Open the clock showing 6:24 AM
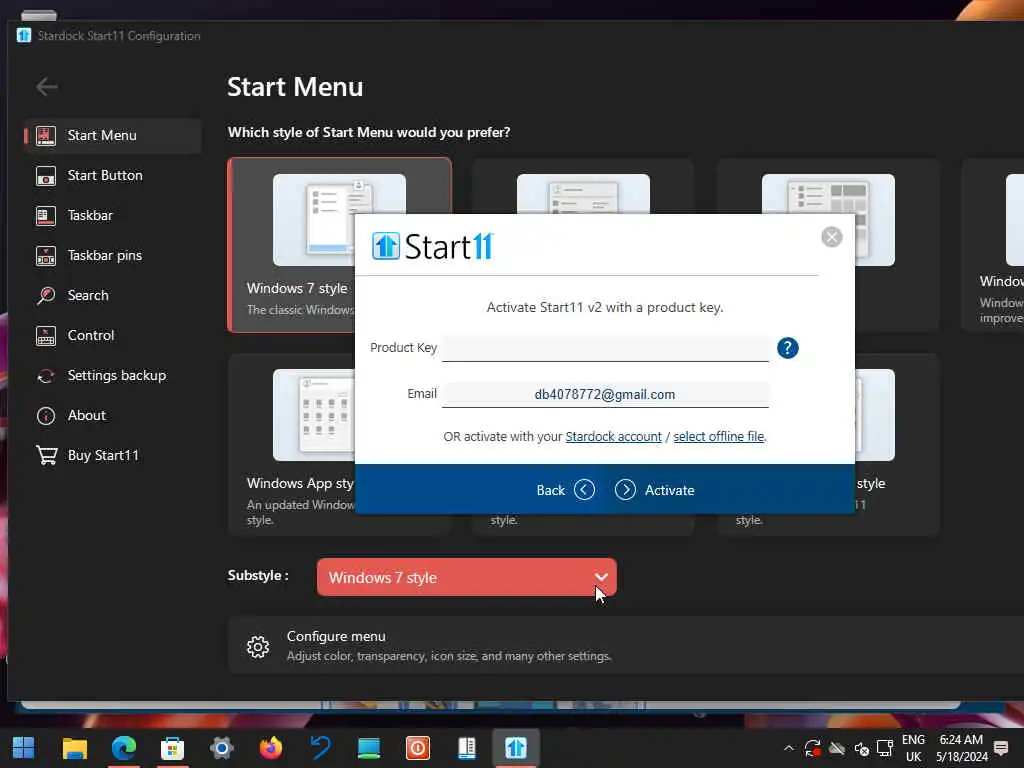 (x=961, y=748)
